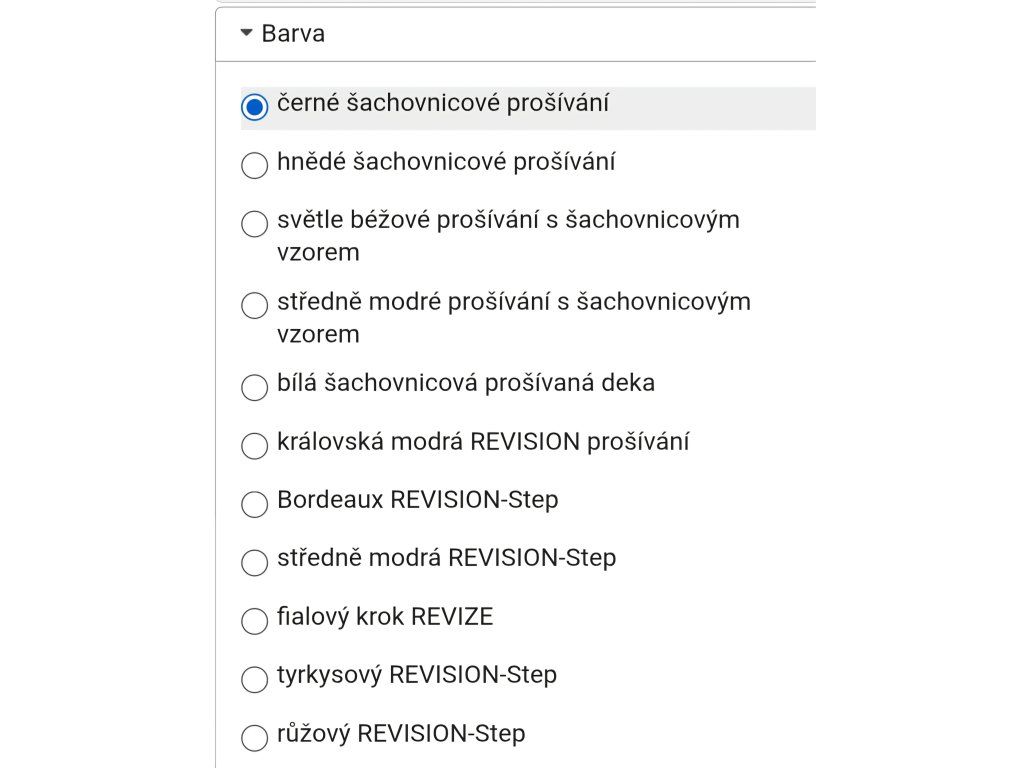The width and height of the screenshot is (1024, 768).
Task: Click the královská modrá REVISION prošívání text
Action: pos(483,442)
